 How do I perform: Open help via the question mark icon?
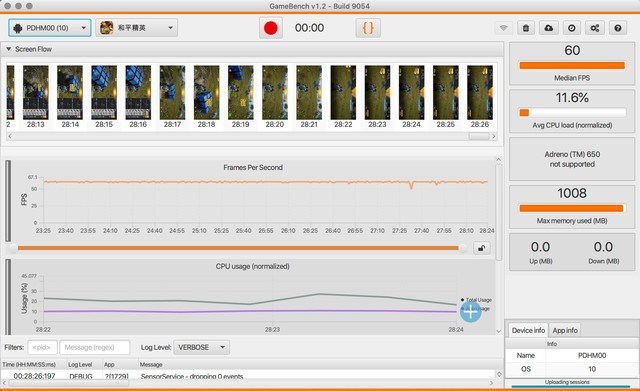point(618,28)
